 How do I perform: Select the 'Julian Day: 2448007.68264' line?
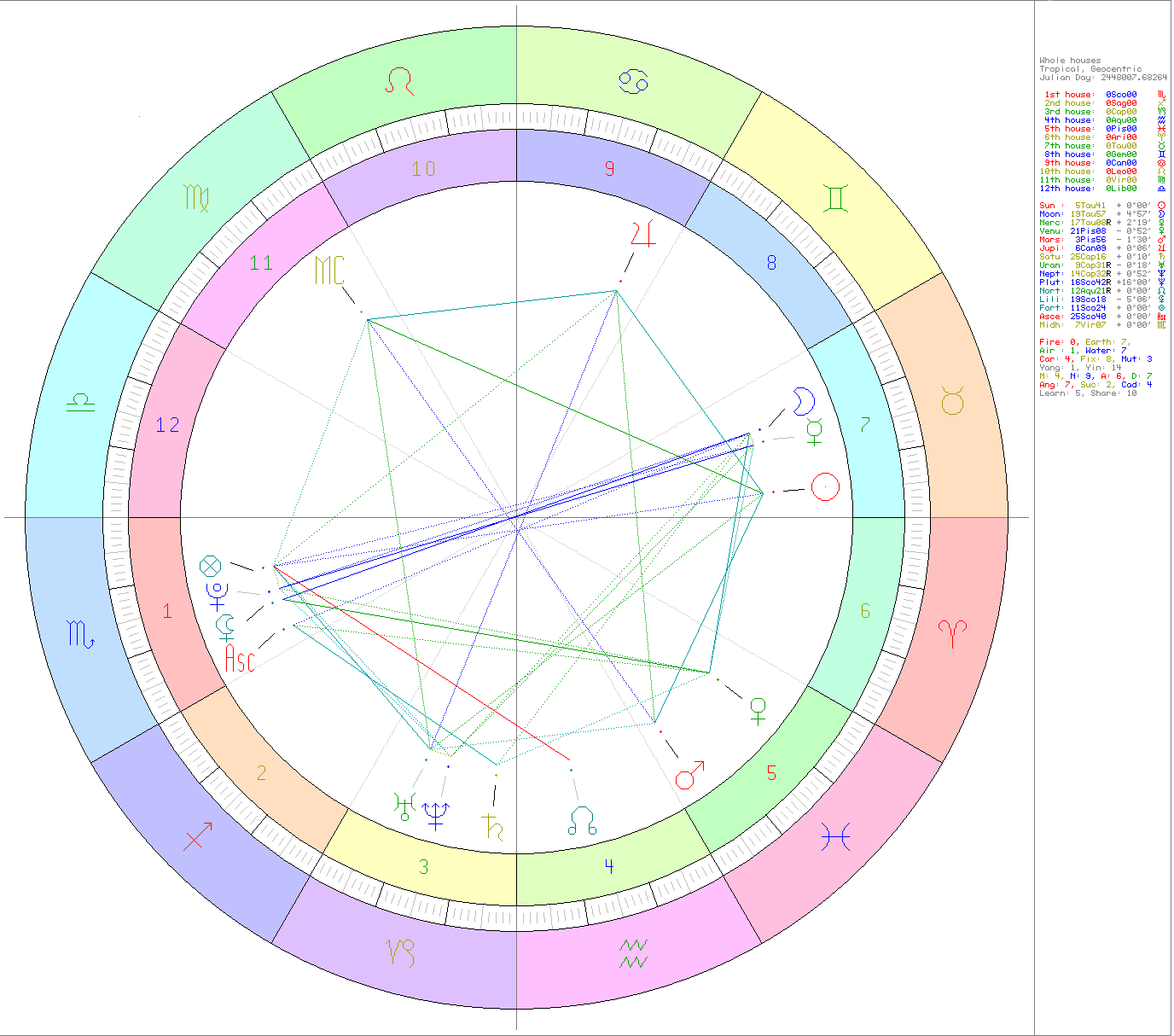(x=1103, y=78)
